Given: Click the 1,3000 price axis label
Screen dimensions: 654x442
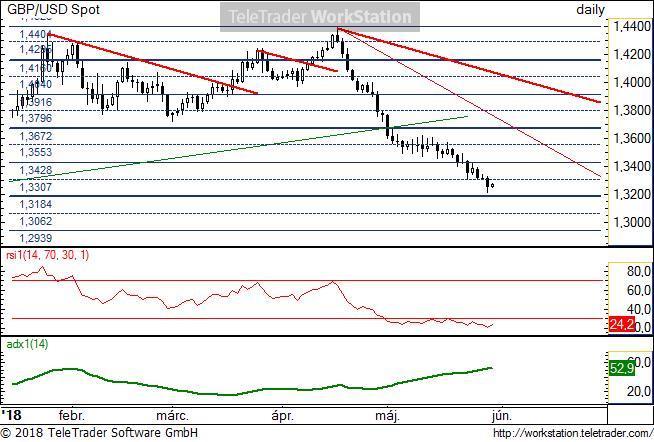Looking at the screenshot, I should (x=631, y=222).
